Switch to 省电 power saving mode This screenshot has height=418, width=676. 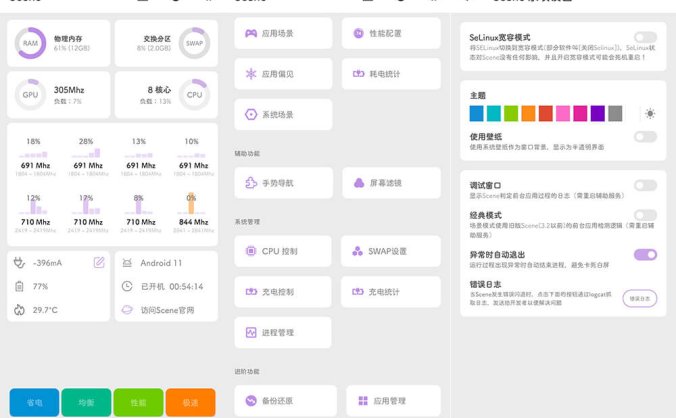(x=34, y=402)
